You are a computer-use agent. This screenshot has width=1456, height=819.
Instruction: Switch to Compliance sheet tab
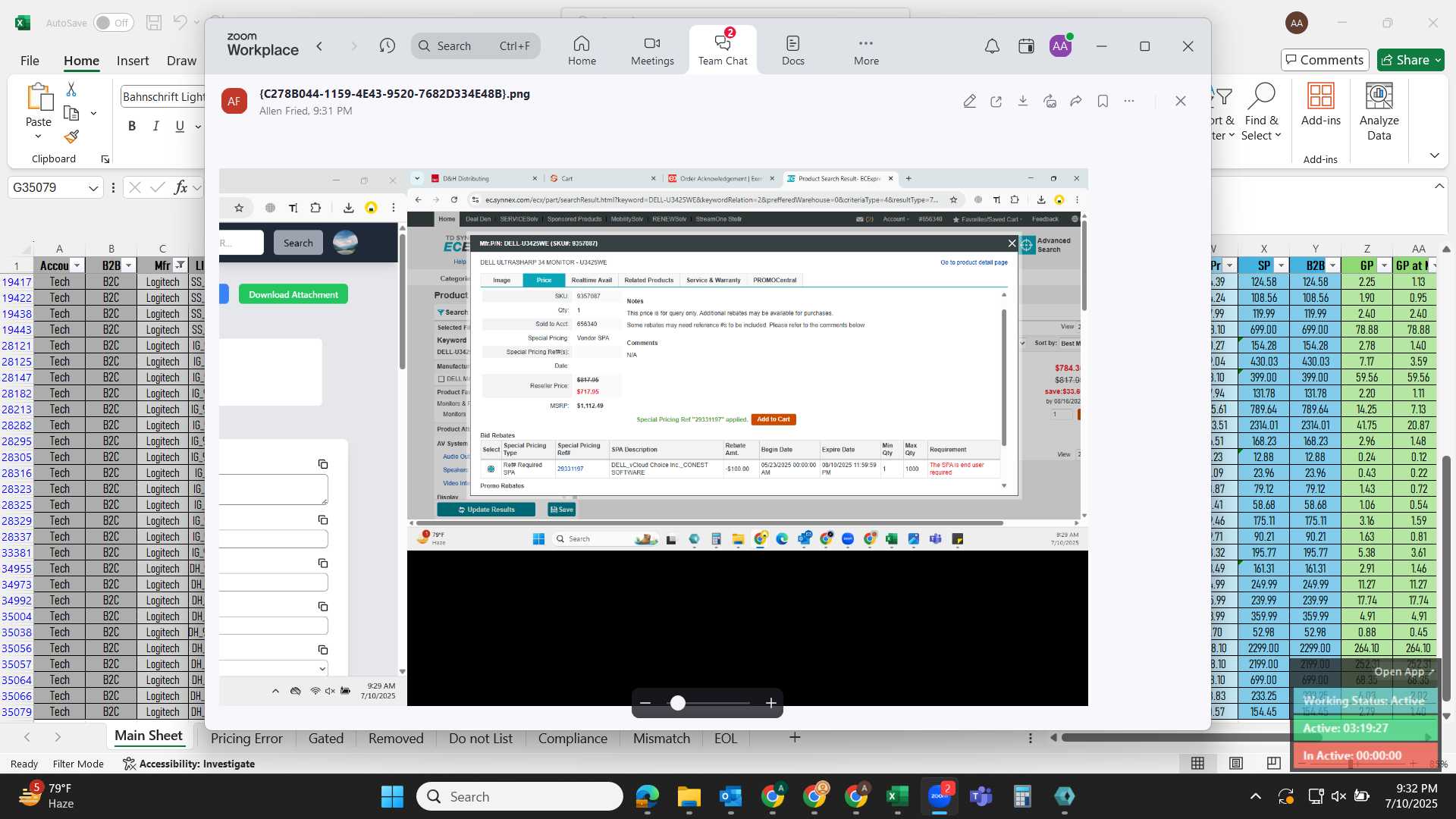pos(573,739)
